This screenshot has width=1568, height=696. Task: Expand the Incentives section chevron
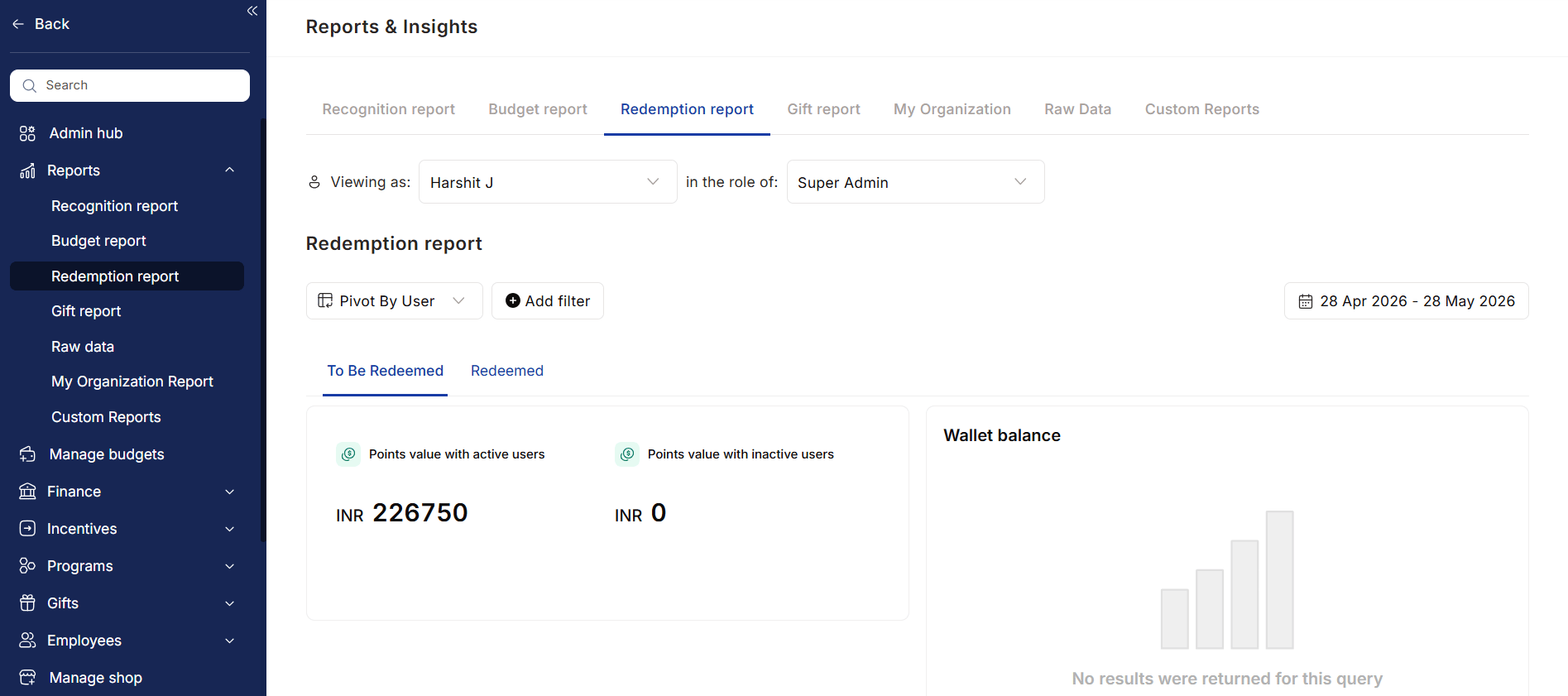230,529
